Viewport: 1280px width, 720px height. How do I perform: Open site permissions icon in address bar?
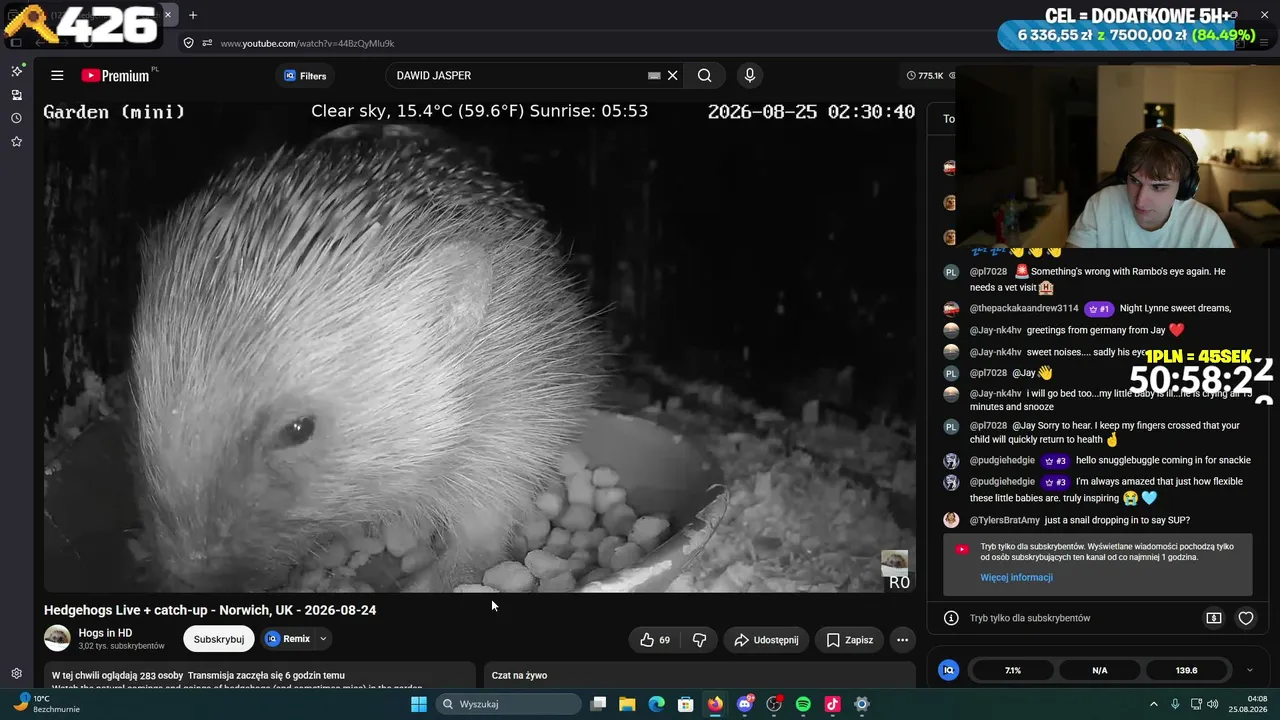pyautogui.click(x=207, y=43)
